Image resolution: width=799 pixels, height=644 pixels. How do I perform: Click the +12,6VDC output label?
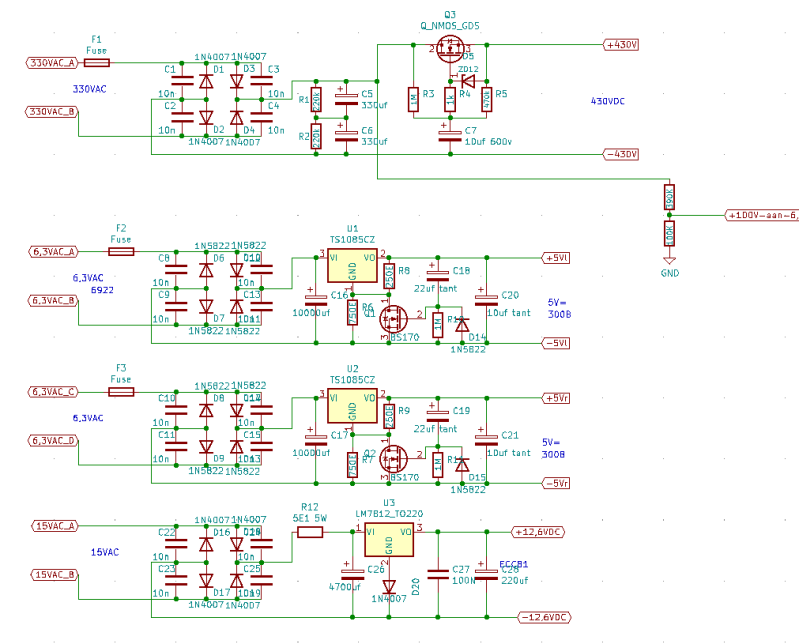[538, 532]
